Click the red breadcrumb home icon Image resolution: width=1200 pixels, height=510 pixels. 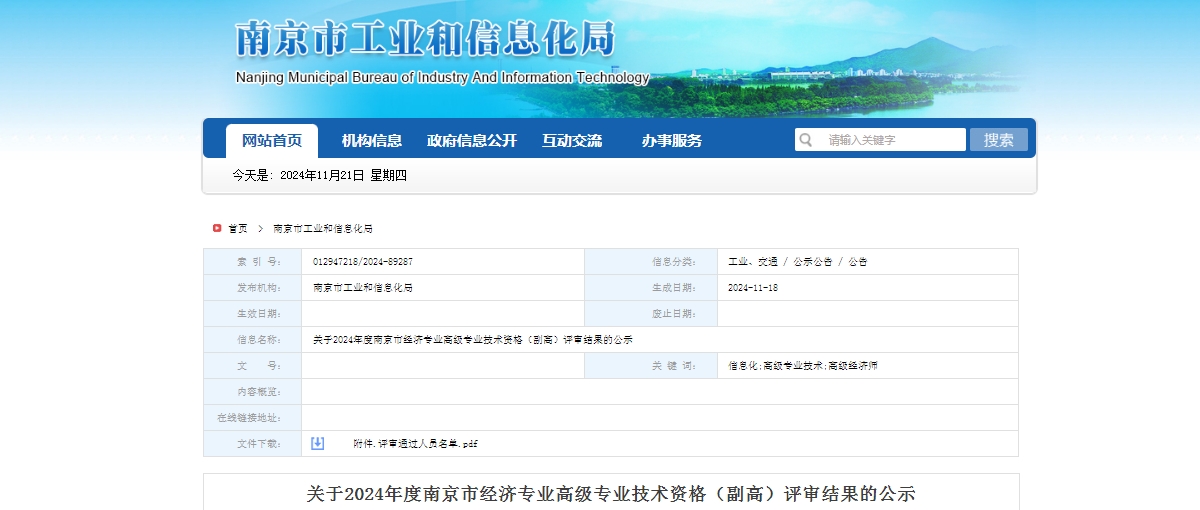[x=217, y=228]
